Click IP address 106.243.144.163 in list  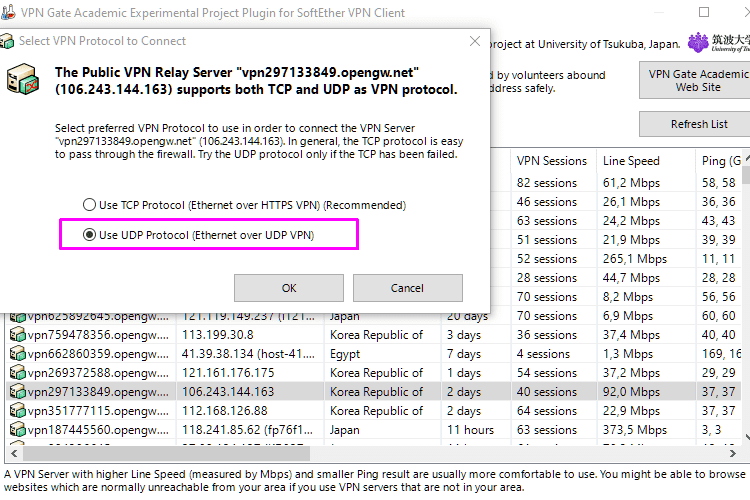[x=228, y=392]
